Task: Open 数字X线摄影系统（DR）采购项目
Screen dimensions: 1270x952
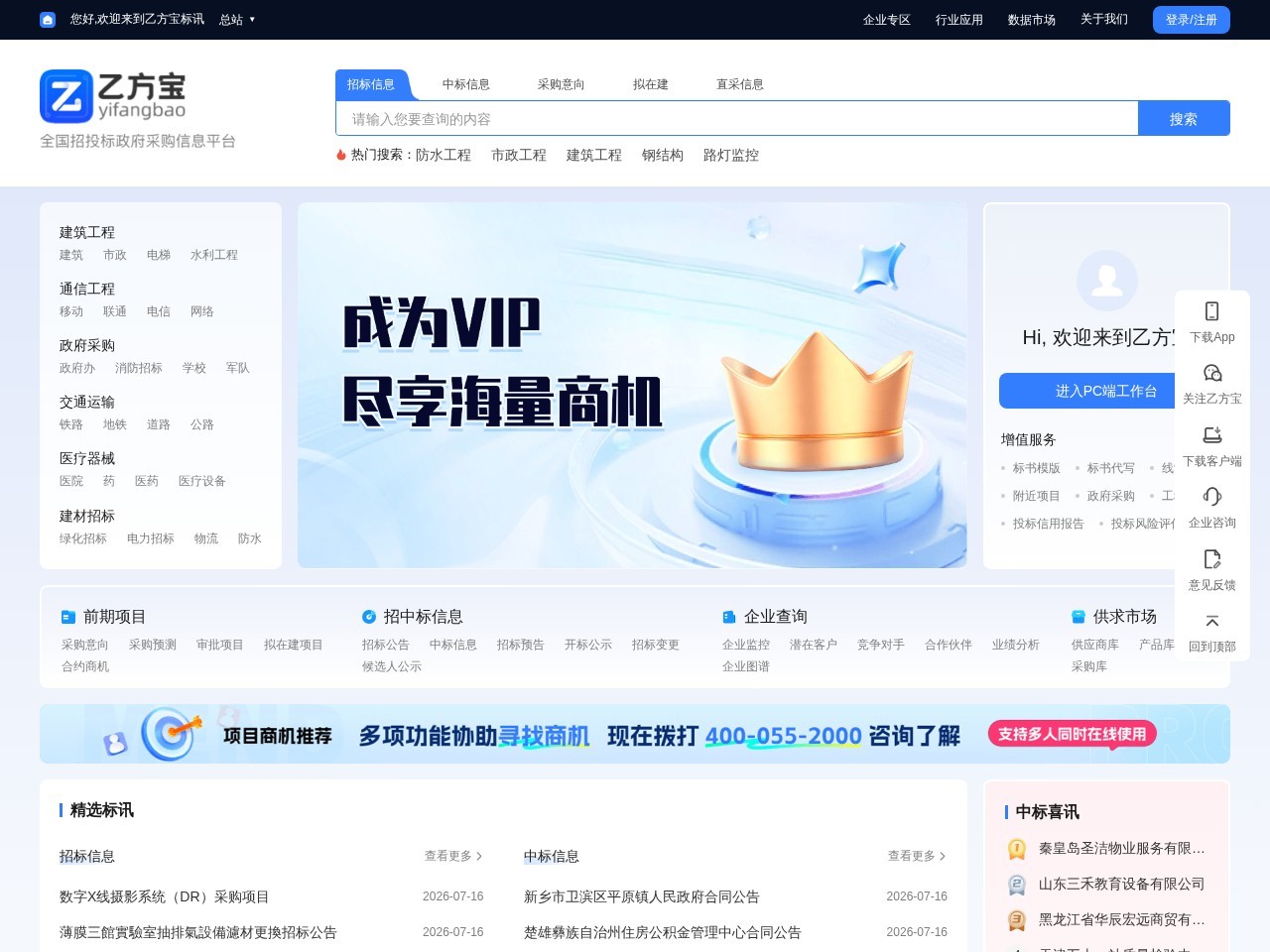Action: [x=165, y=896]
